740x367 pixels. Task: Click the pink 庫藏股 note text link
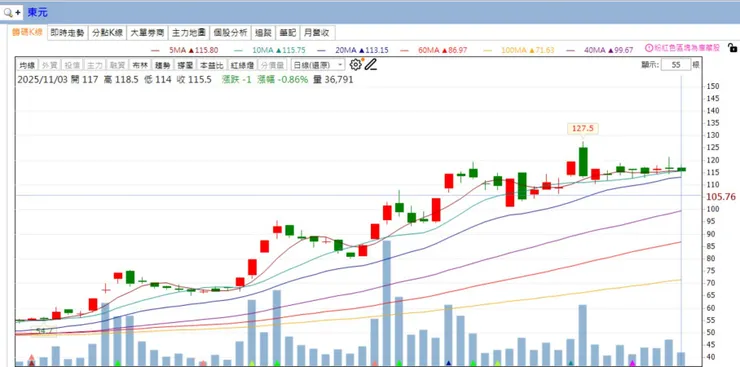687,48
